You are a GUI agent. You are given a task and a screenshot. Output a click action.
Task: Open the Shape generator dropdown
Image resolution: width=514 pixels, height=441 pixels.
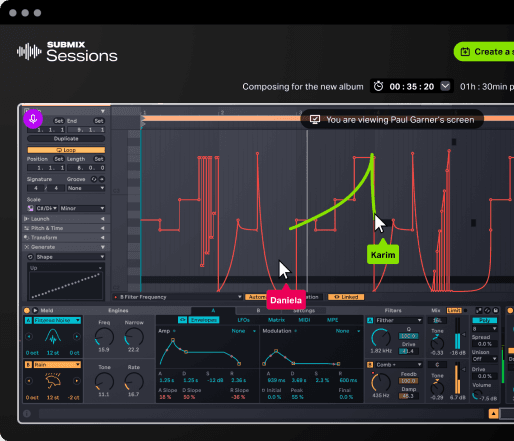[x=70, y=257]
